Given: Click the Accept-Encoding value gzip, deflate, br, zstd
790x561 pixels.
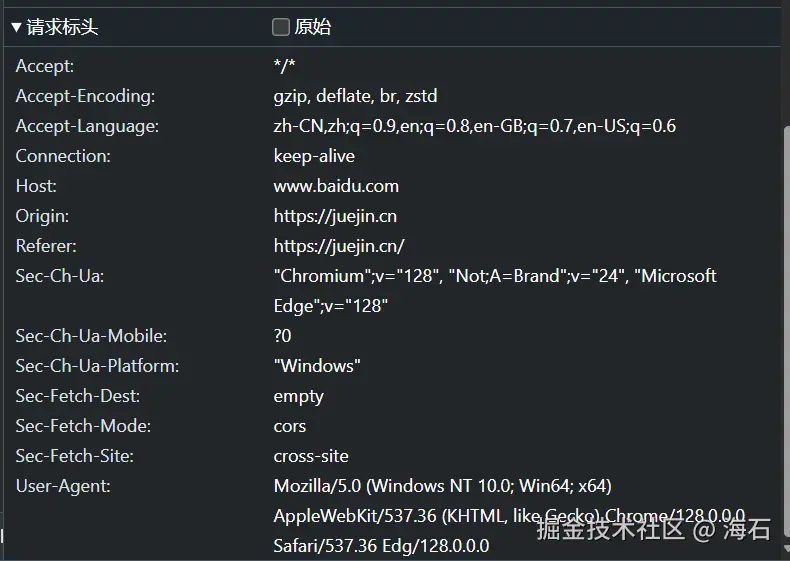Looking at the screenshot, I should coord(355,96).
